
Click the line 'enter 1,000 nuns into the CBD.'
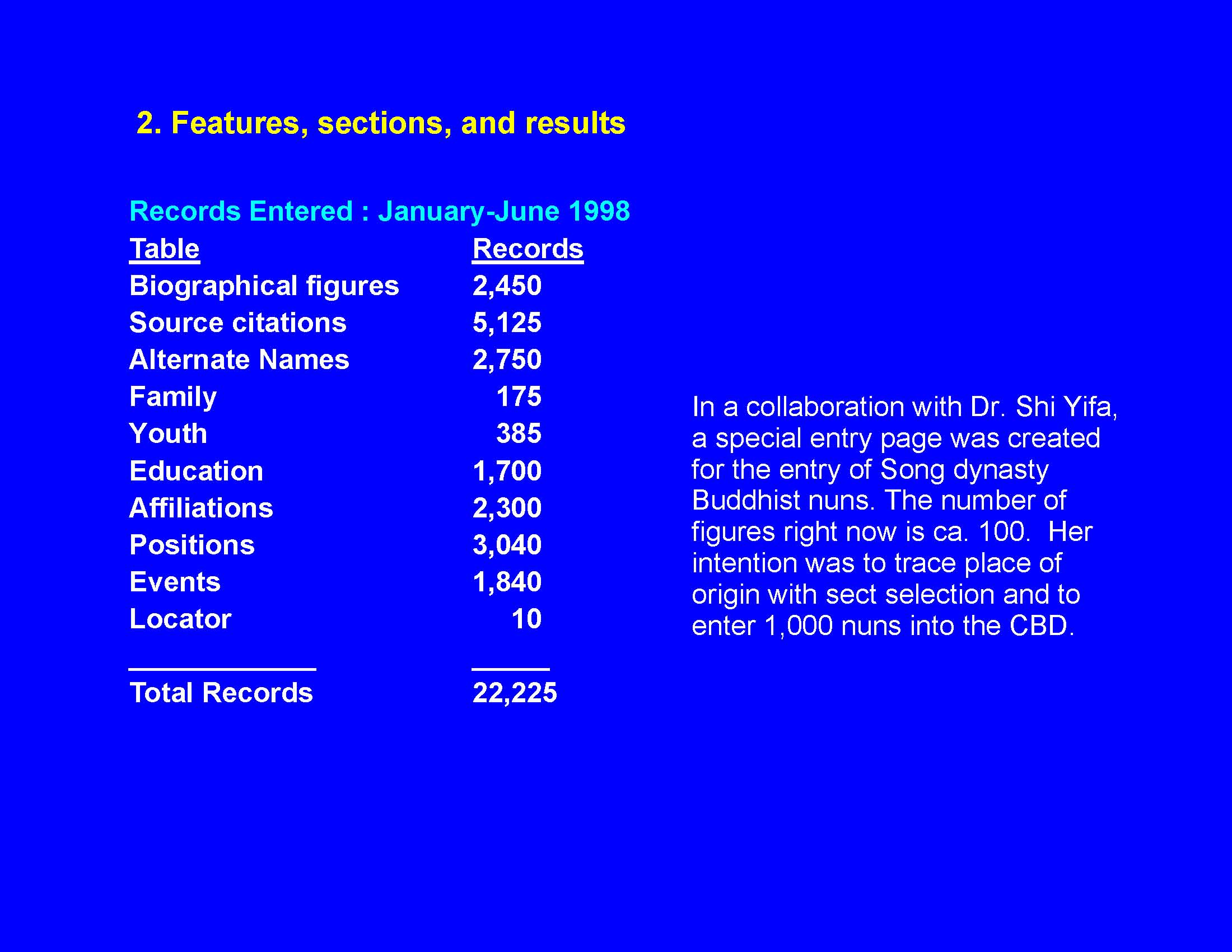[x=883, y=626]
